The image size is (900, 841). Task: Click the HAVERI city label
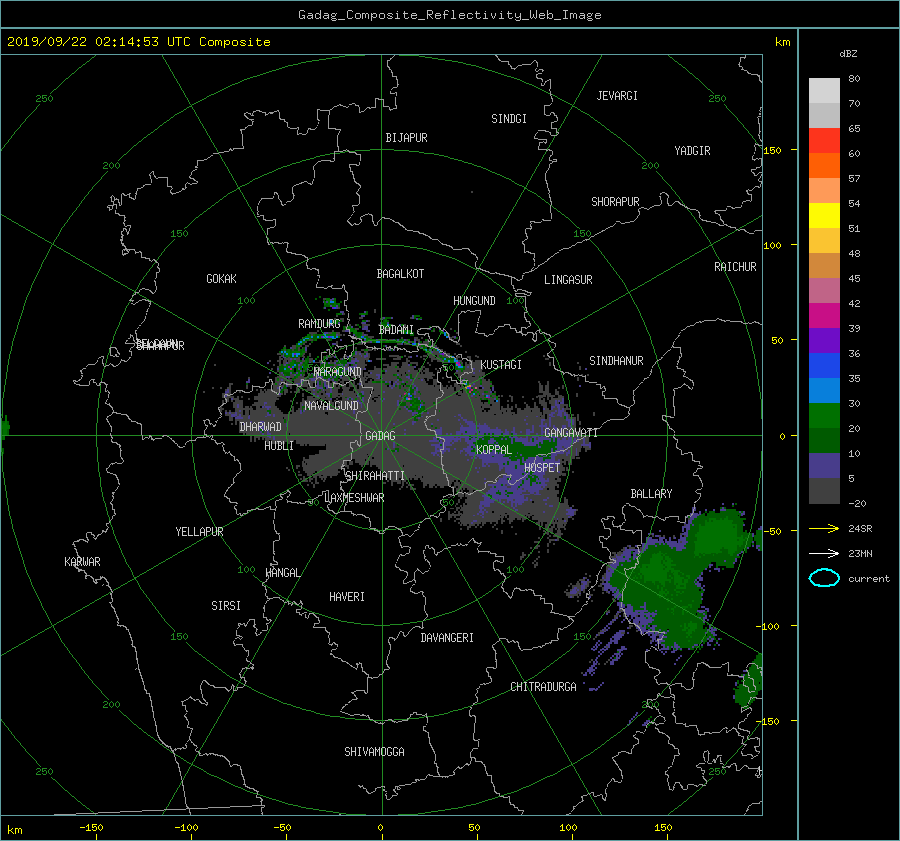pos(347,597)
